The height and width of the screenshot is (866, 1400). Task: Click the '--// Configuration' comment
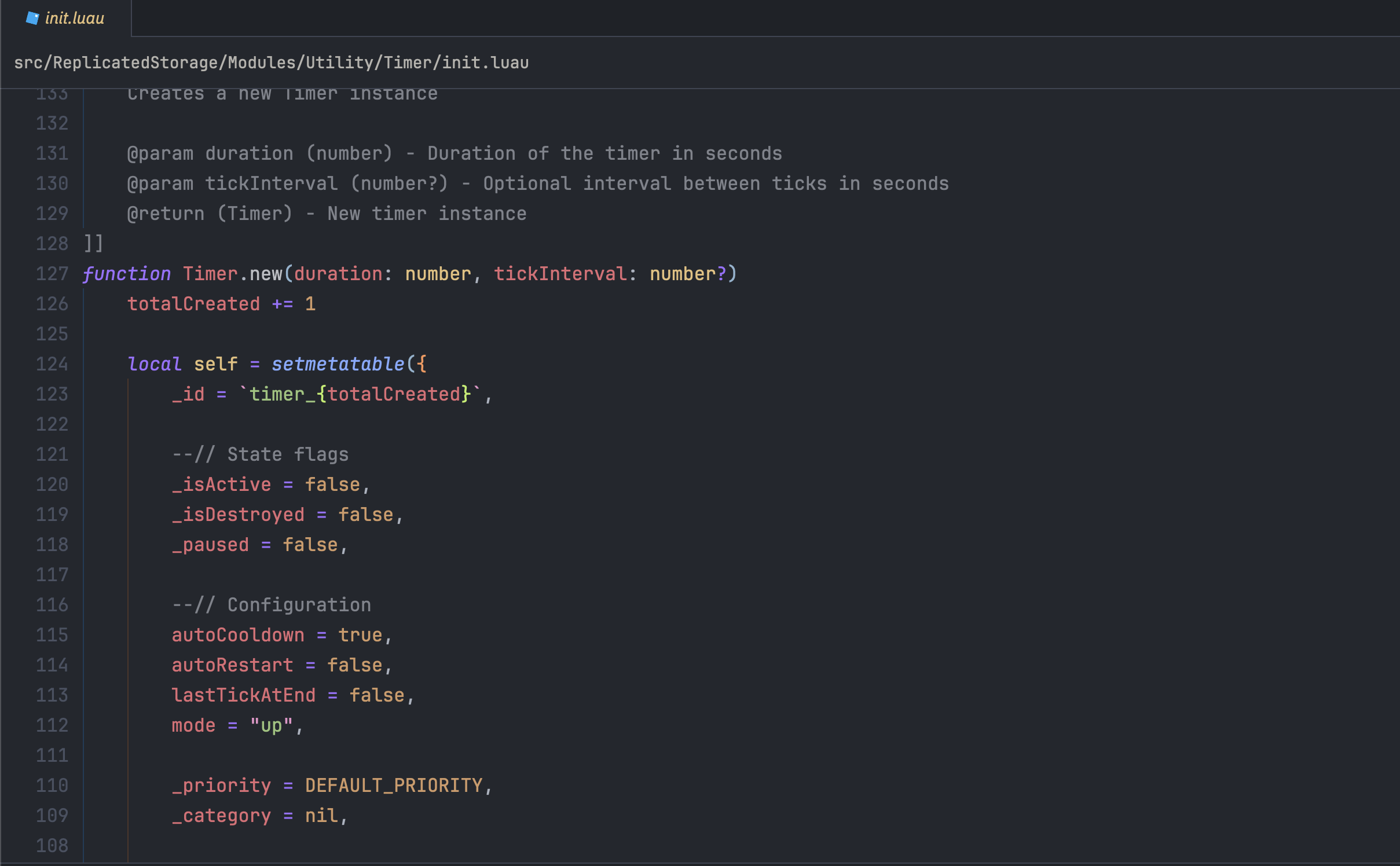(272, 605)
